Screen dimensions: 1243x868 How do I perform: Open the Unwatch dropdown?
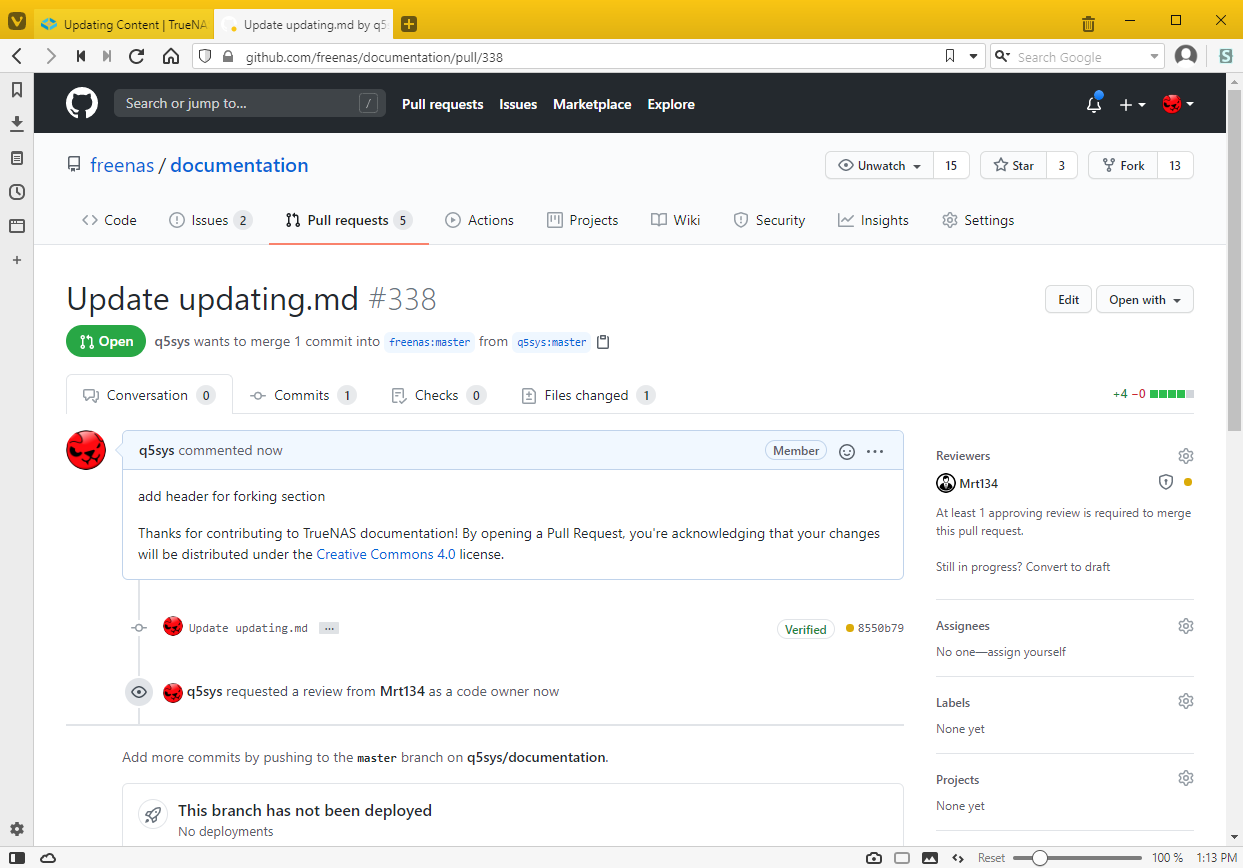click(880, 166)
